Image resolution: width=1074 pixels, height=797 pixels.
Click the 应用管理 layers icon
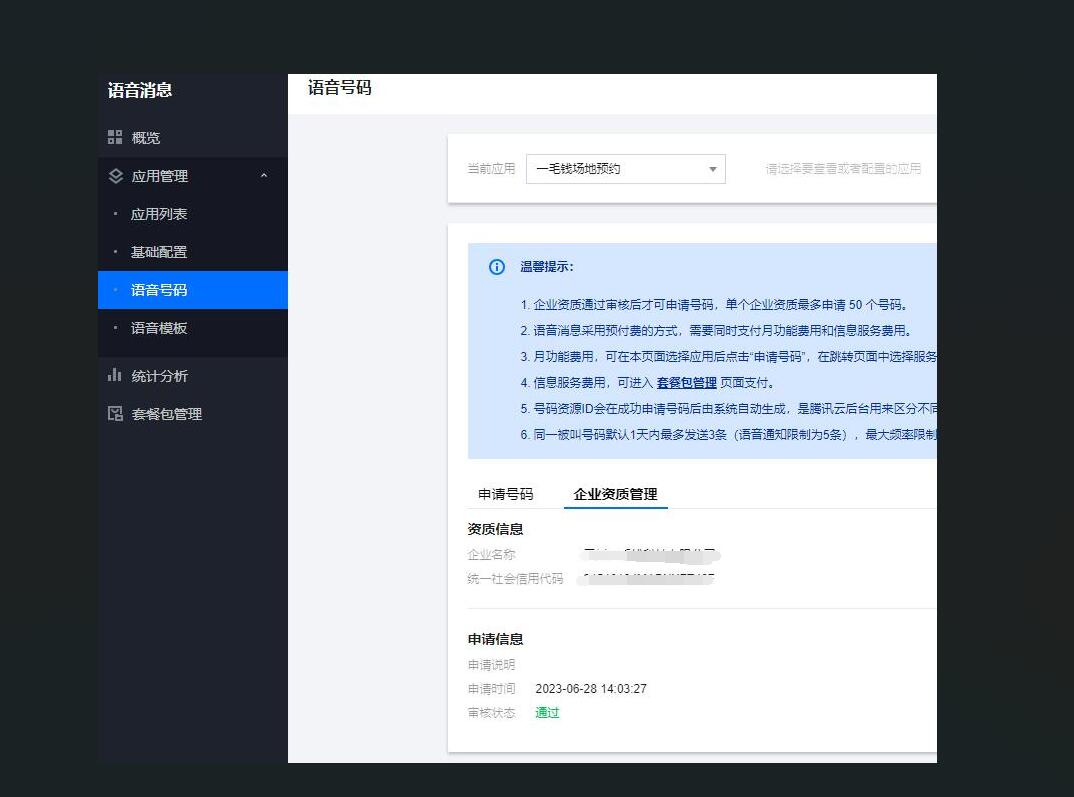pos(116,176)
